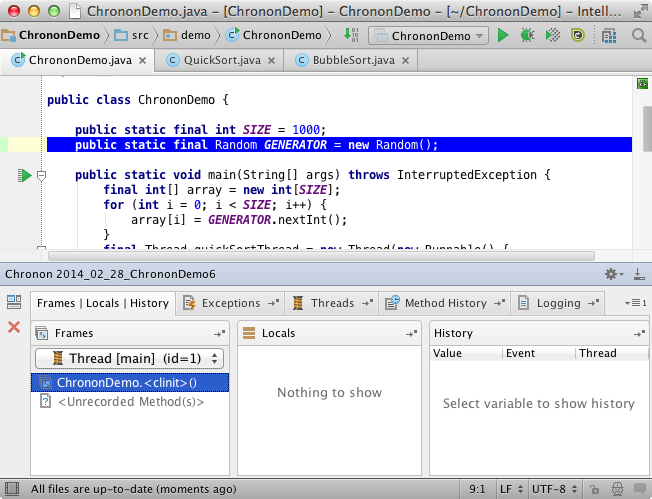Toggle the read-only lock icon

594,489
